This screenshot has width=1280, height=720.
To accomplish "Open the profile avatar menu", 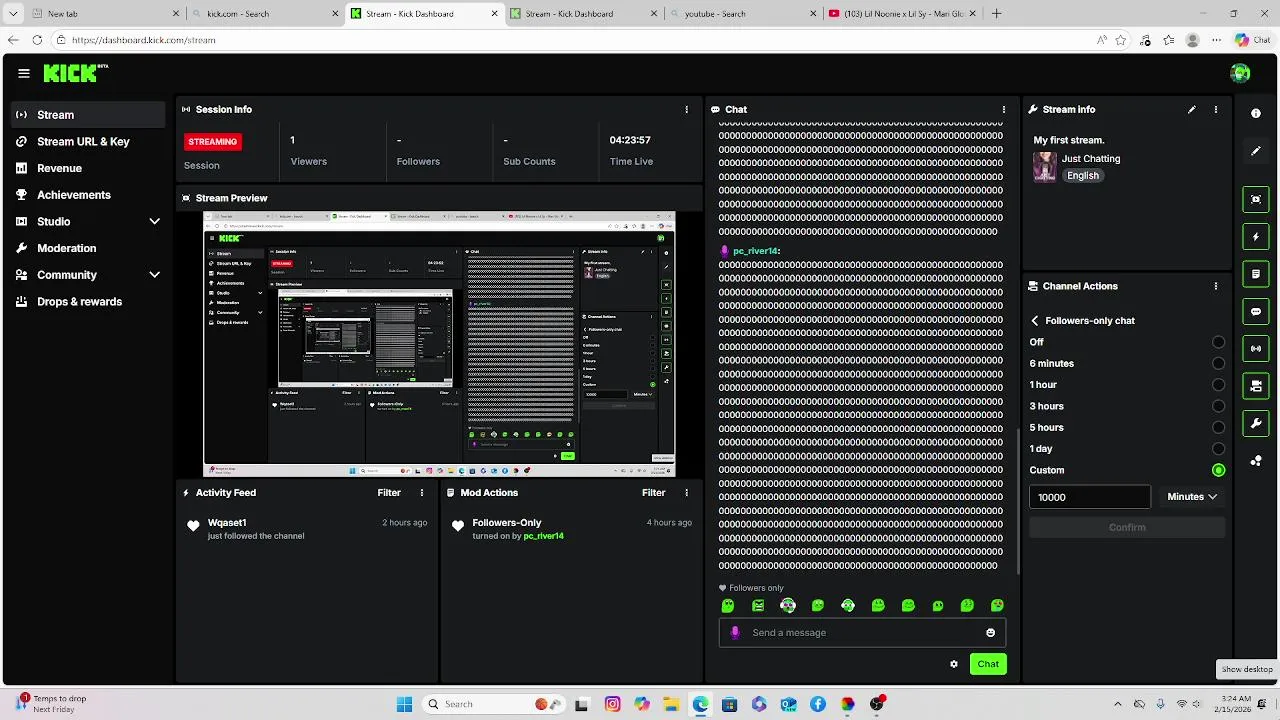I will pos(1240,73).
